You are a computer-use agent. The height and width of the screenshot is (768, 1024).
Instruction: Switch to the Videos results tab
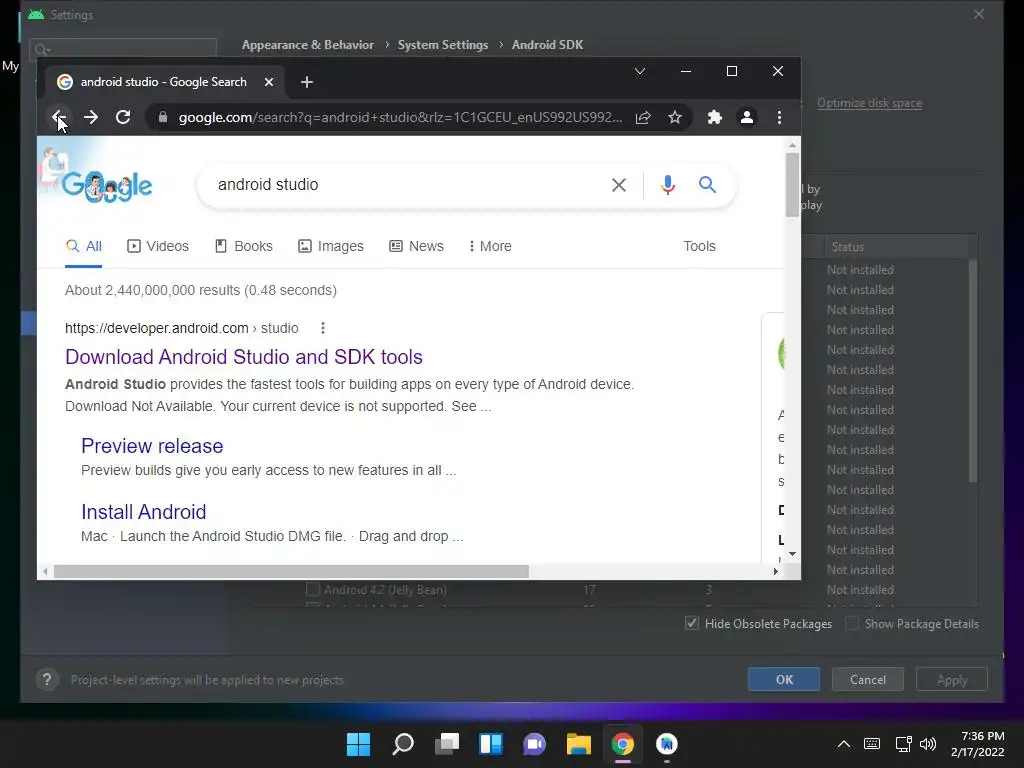point(158,247)
